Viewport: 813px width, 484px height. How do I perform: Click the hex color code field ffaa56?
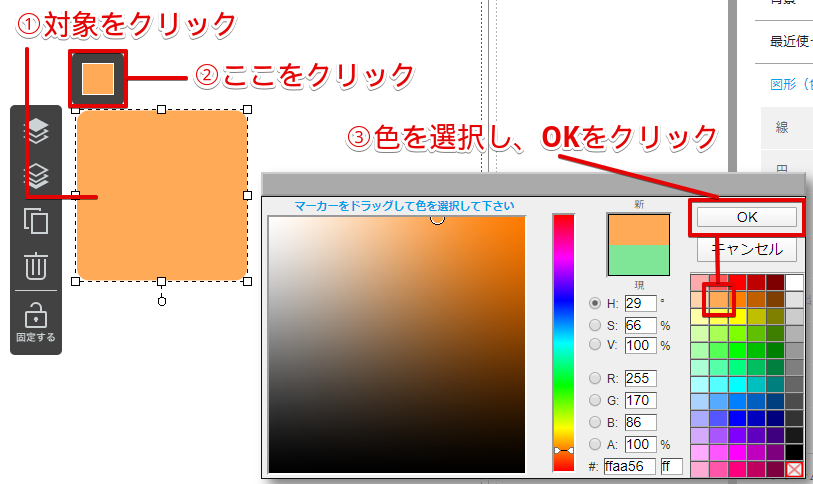point(629,466)
